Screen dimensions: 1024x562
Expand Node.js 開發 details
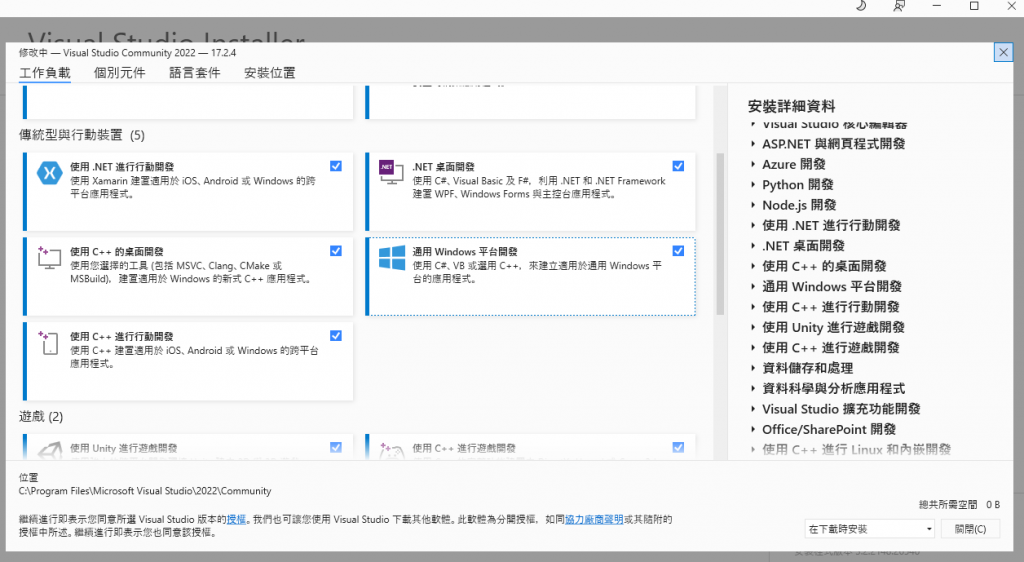click(753, 205)
